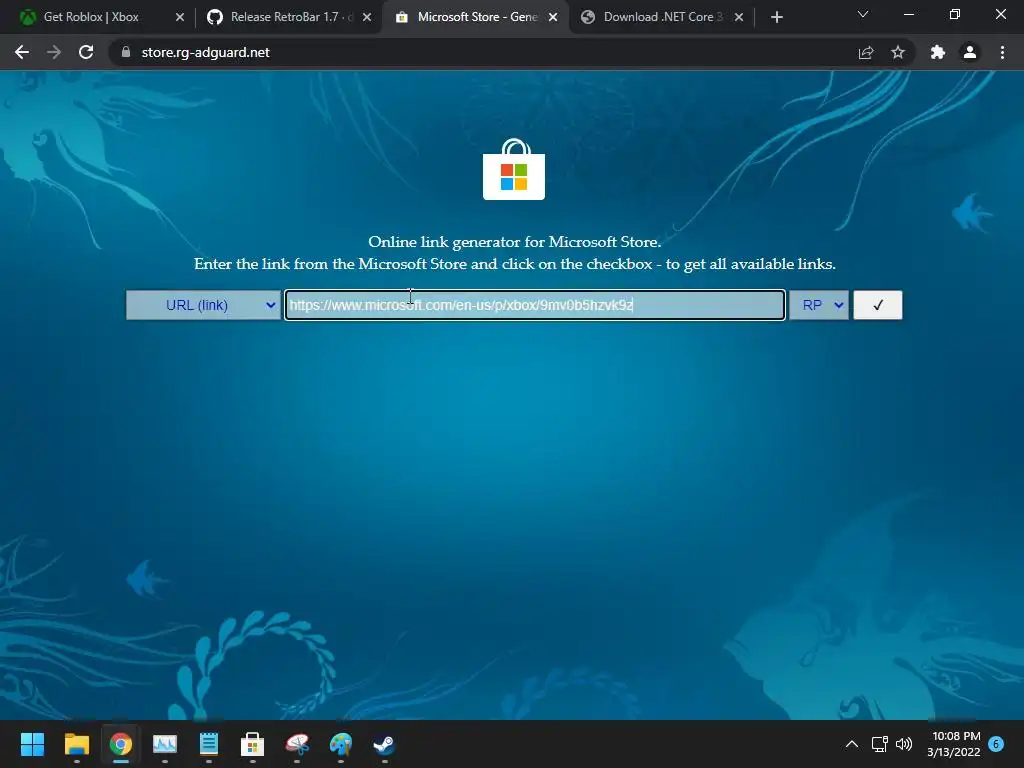This screenshot has height=768, width=1024.
Task: Open the Windows Start menu
Action: [x=32, y=744]
